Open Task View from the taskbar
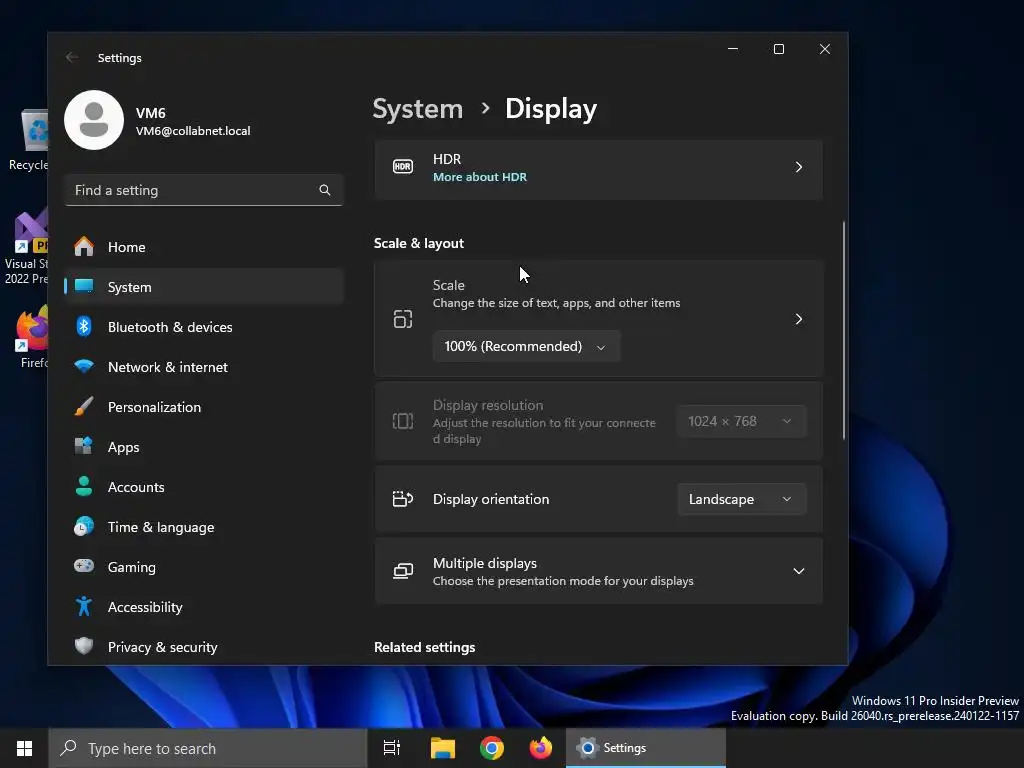This screenshot has height=768, width=1024. 392,748
